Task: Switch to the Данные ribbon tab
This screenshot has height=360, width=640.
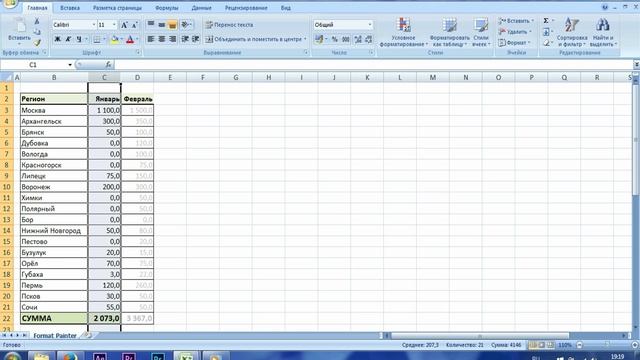Action: click(x=201, y=8)
